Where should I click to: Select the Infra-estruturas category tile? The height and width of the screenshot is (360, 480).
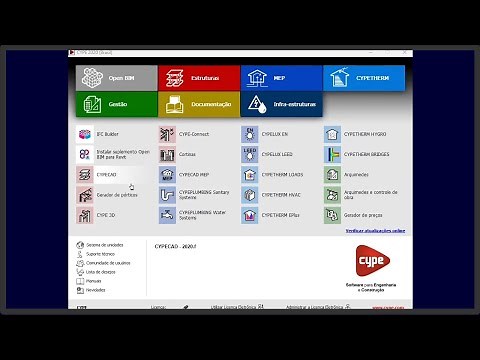click(281, 104)
